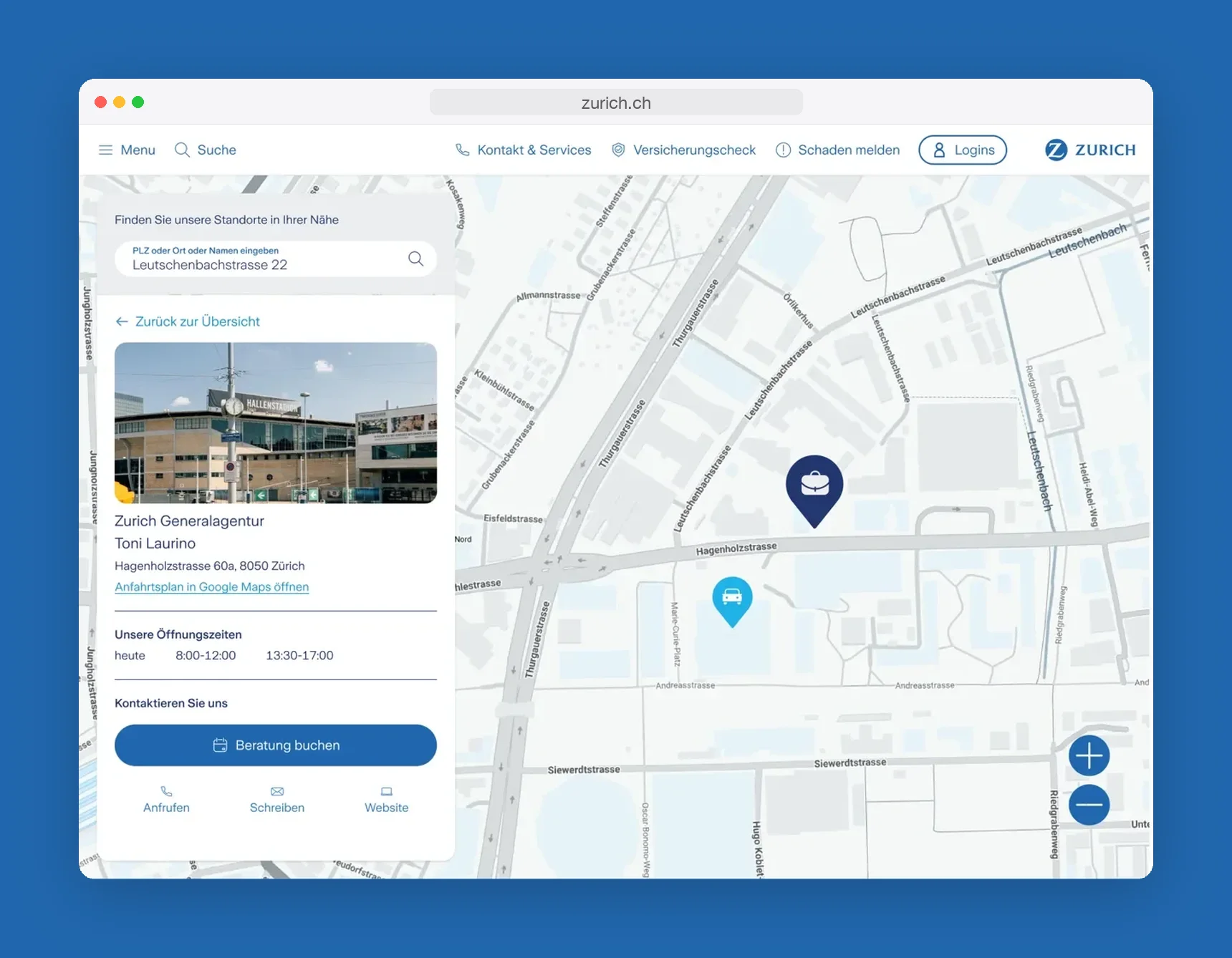Click the Toni Laurino name

click(155, 543)
